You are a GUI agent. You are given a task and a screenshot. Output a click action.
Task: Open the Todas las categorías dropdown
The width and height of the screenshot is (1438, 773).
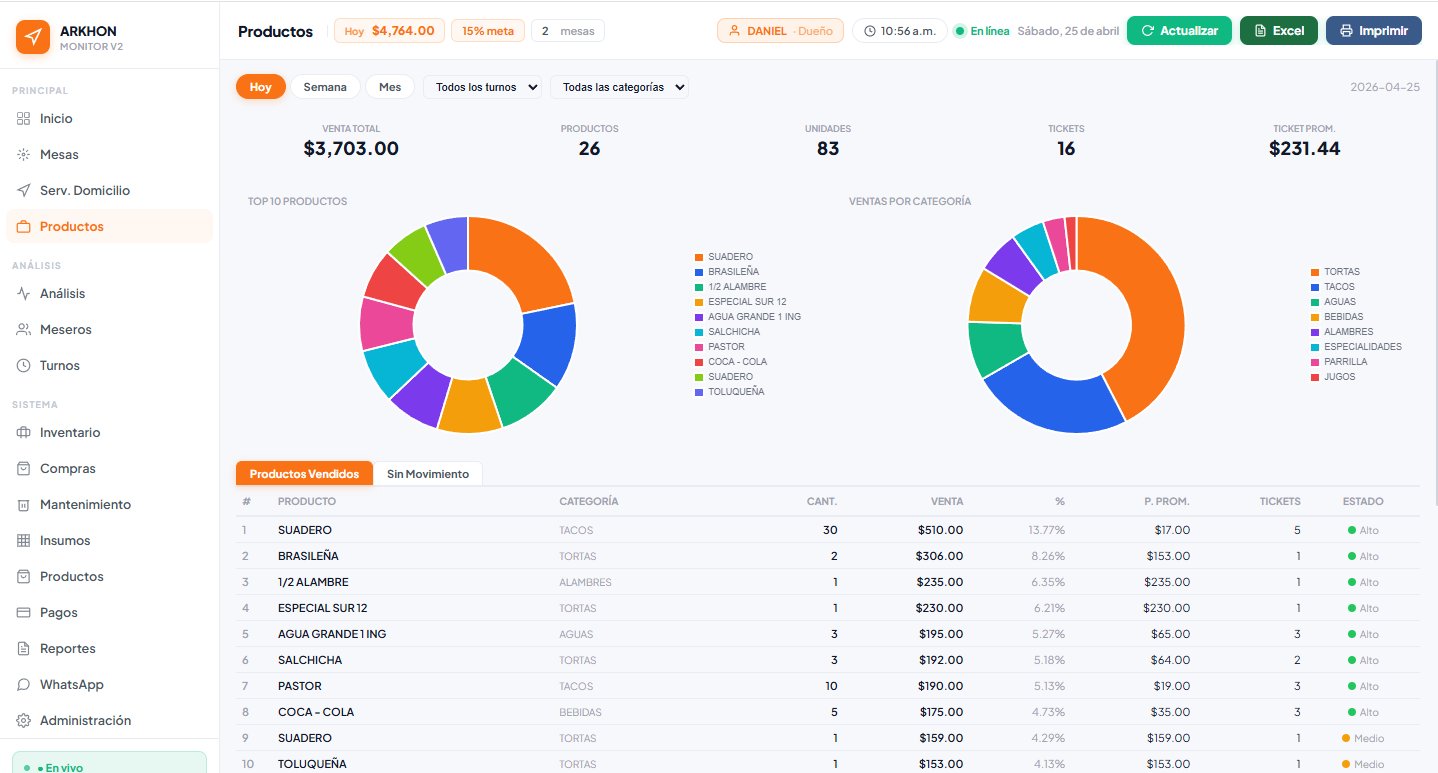[619, 87]
